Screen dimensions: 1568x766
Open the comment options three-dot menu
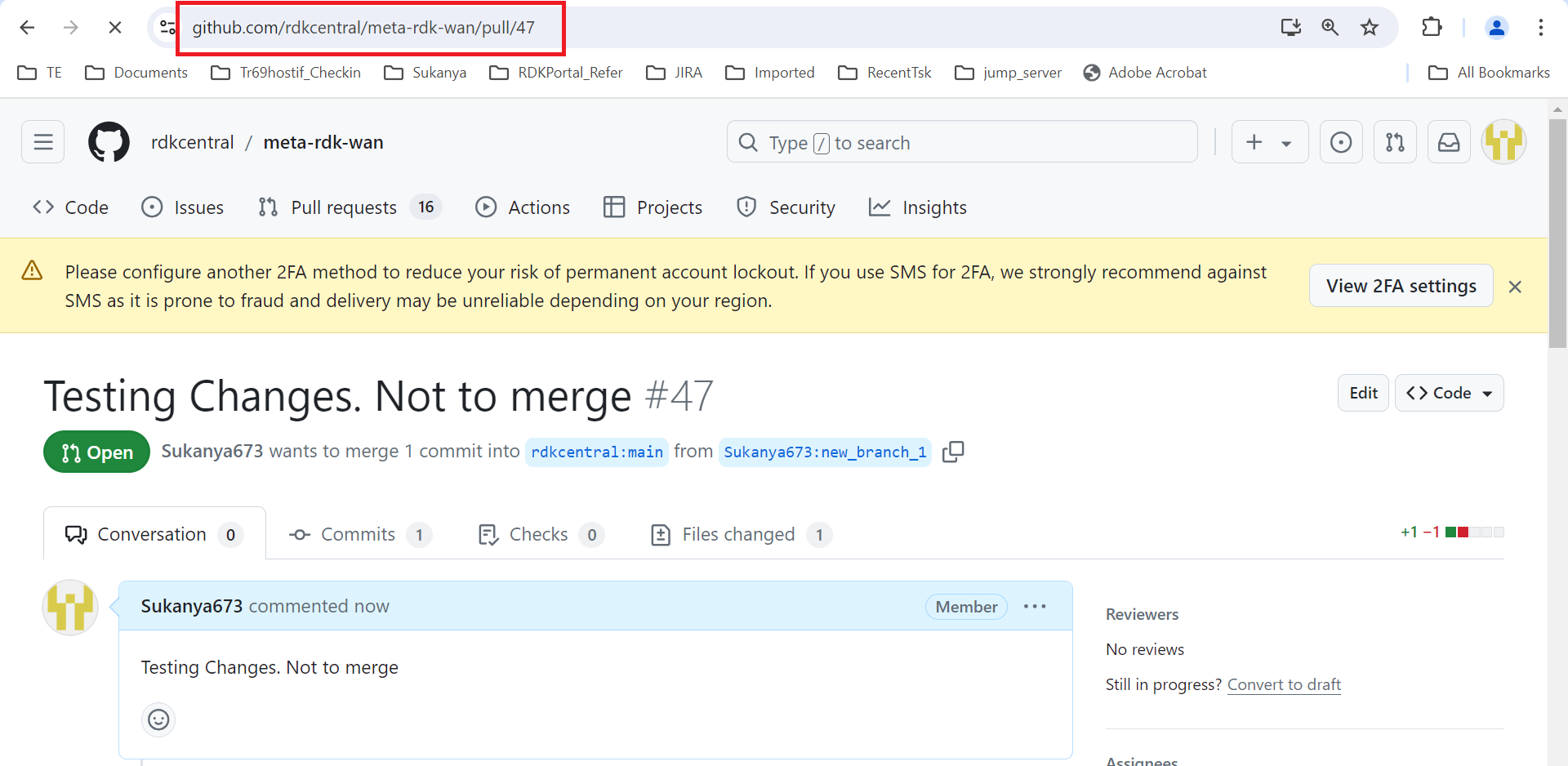[x=1035, y=606]
